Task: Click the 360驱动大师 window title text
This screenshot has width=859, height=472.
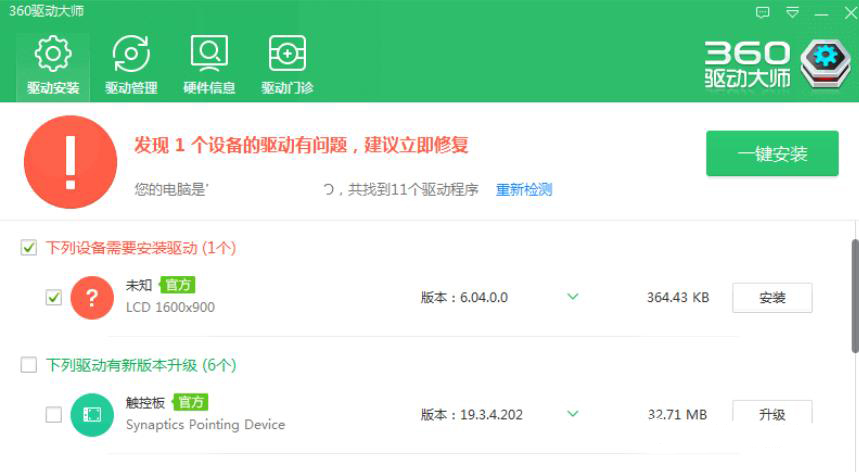Action: [x=46, y=11]
